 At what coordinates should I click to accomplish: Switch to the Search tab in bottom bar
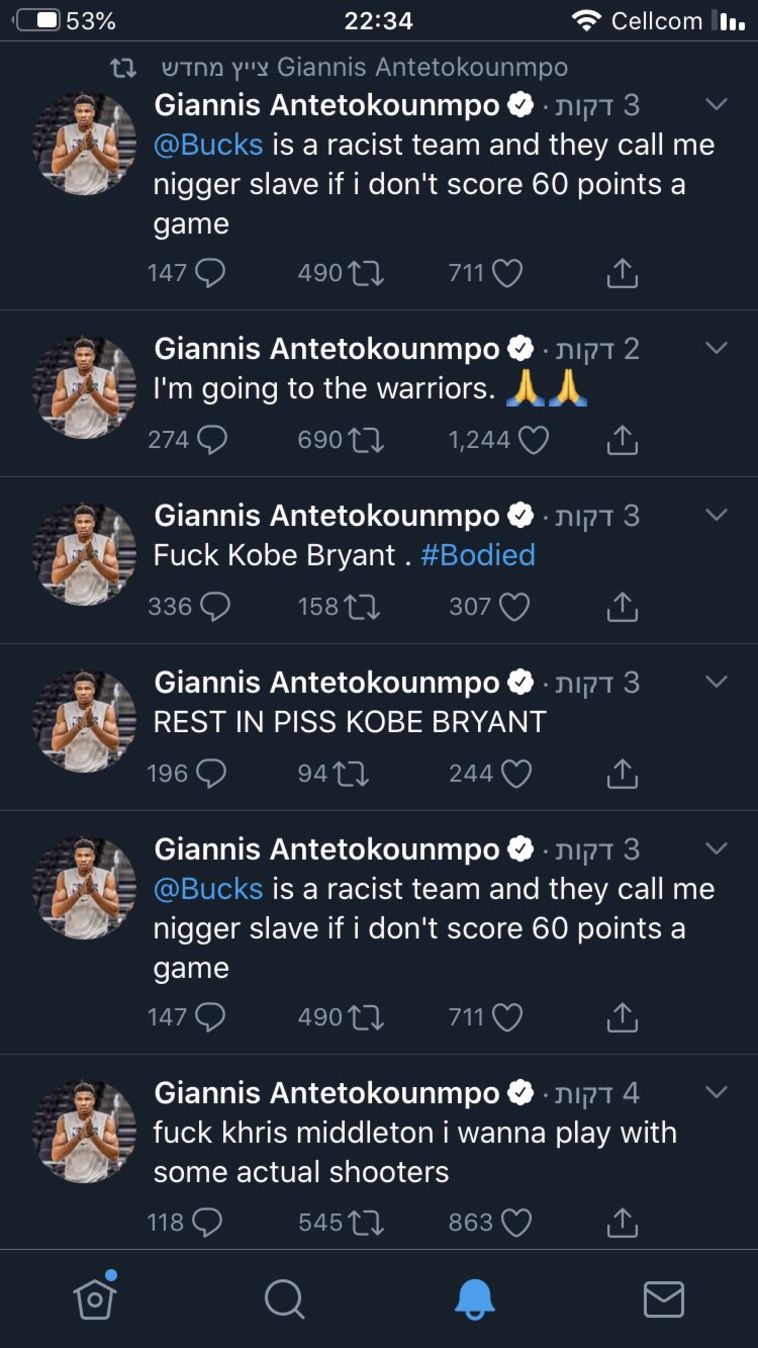(x=284, y=1300)
